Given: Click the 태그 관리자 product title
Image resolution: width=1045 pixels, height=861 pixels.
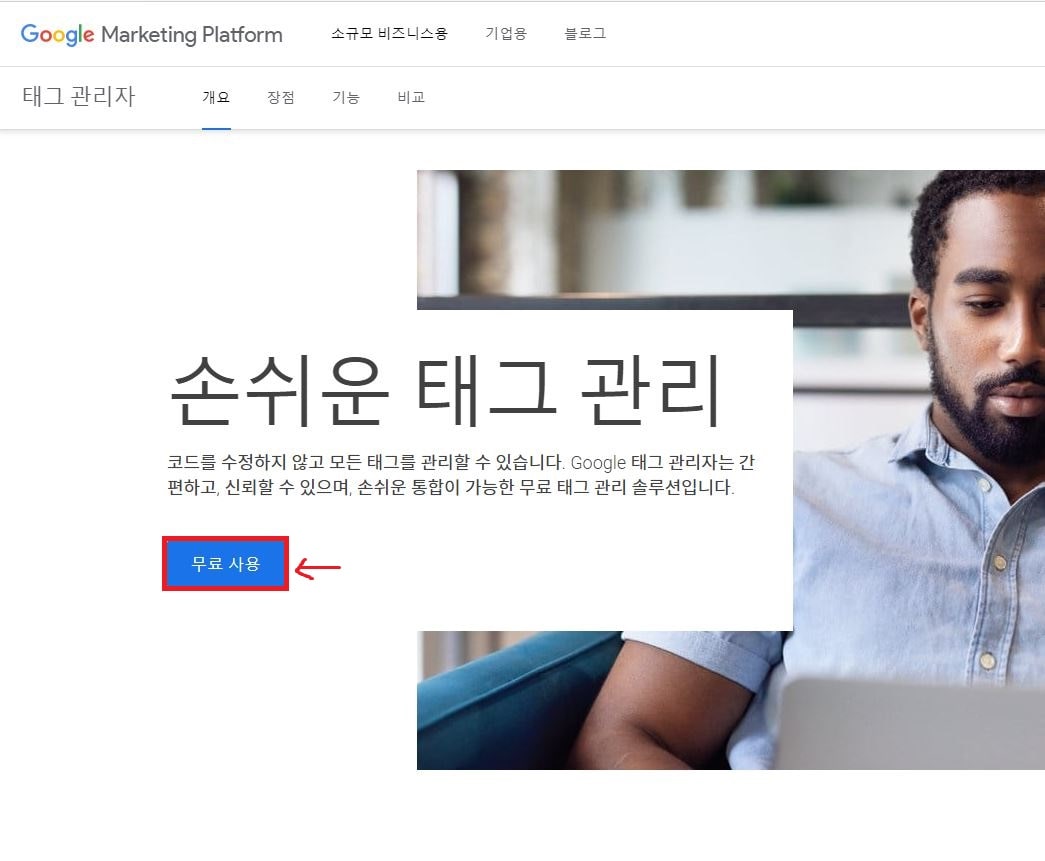Looking at the screenshot, I should point(79,96).
